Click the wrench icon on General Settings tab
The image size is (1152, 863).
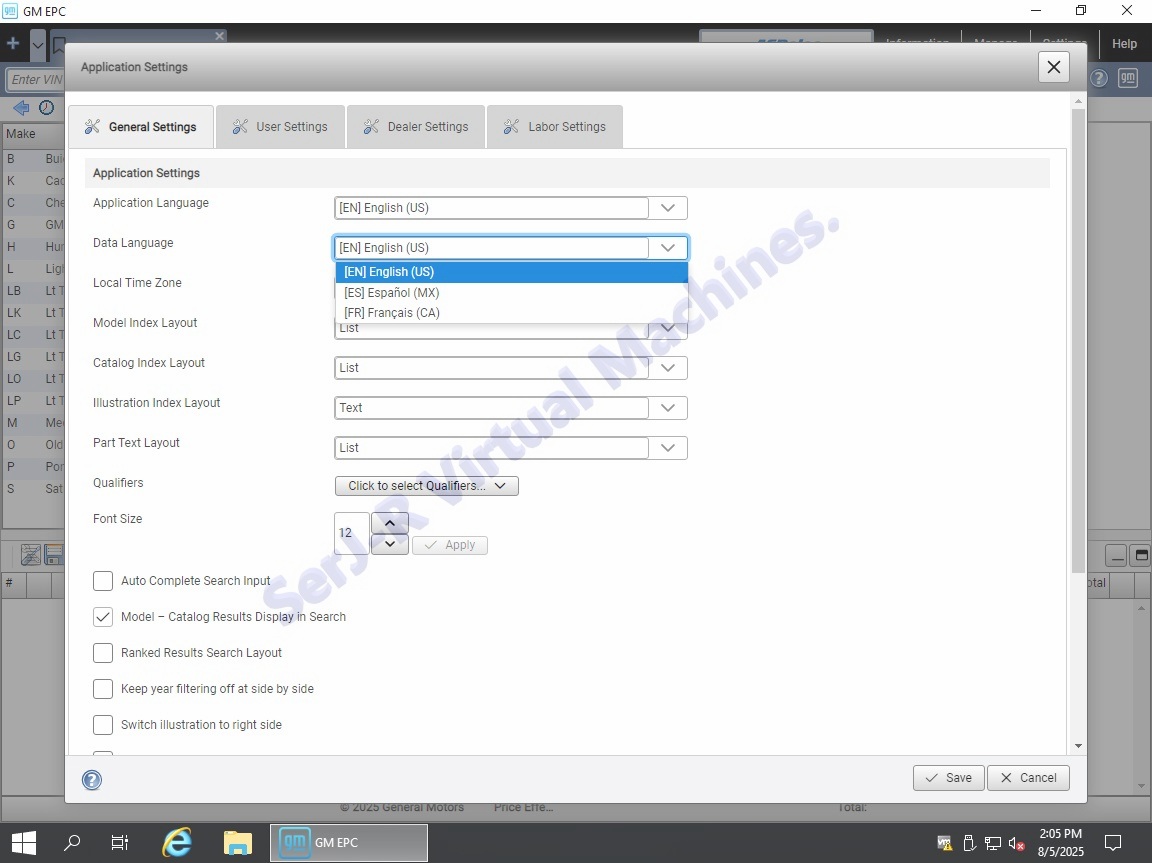(92, 127)
